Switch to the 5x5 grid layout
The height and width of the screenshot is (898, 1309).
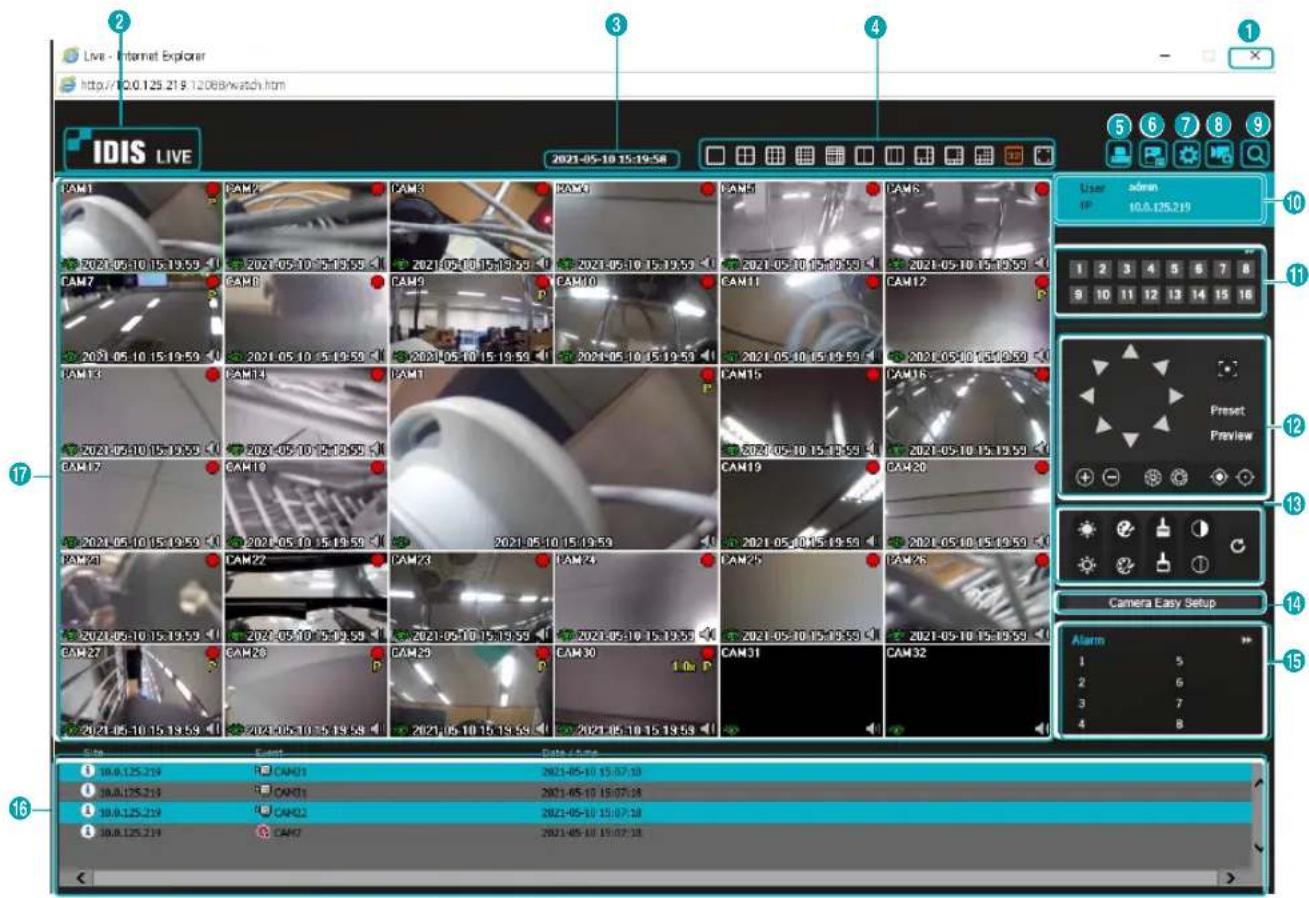tap(836, 156)
